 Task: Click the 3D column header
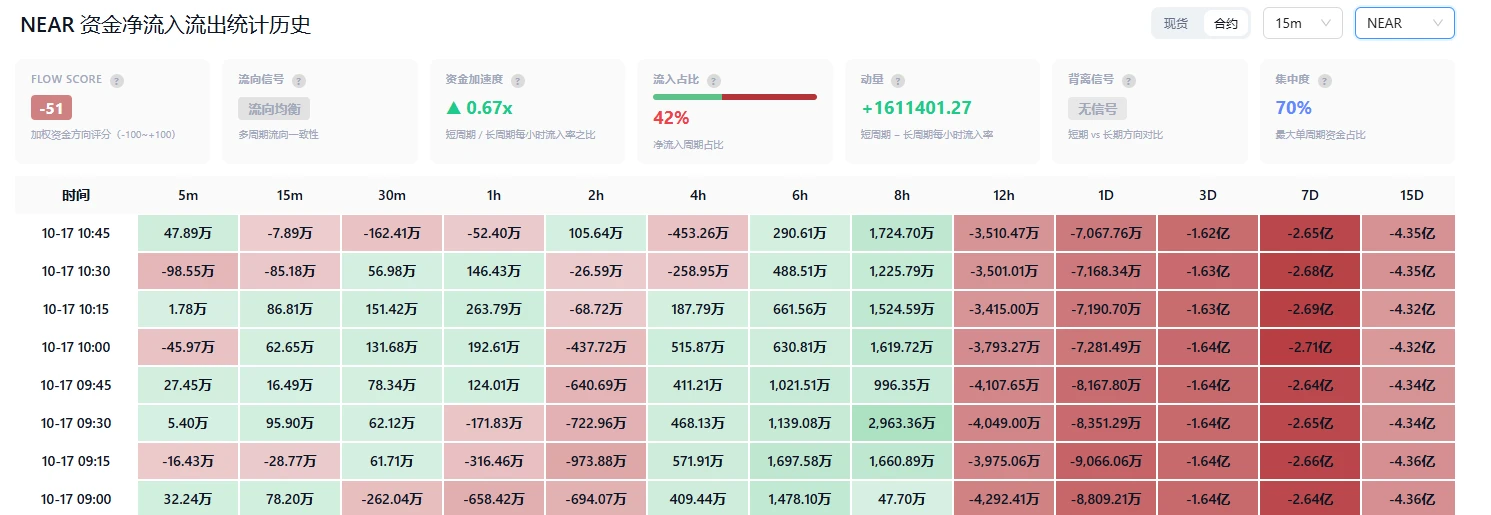pyautogui.click(x=1208, y=195)
